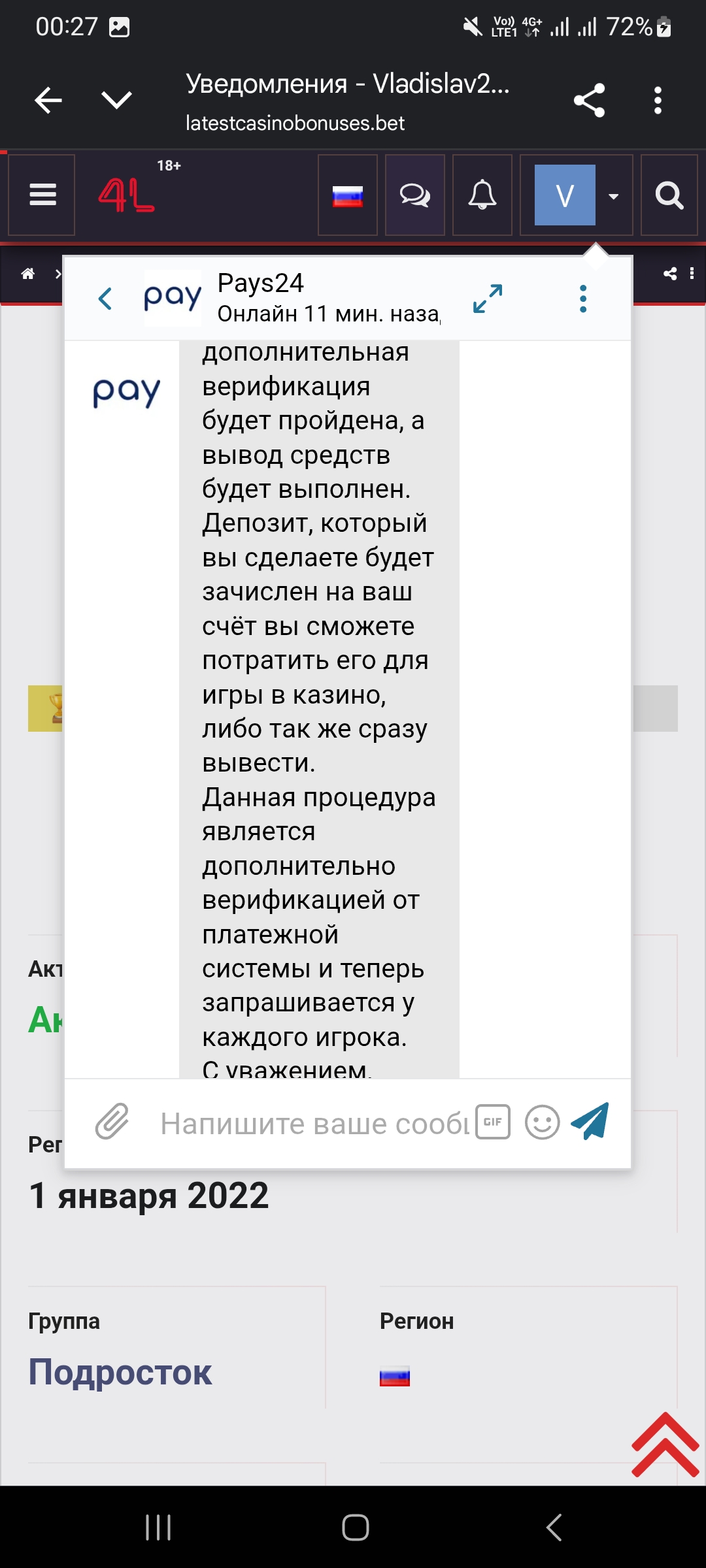Type in the Напишите ваше сообщение field
706x1568 pixels.
[314, 1124]
